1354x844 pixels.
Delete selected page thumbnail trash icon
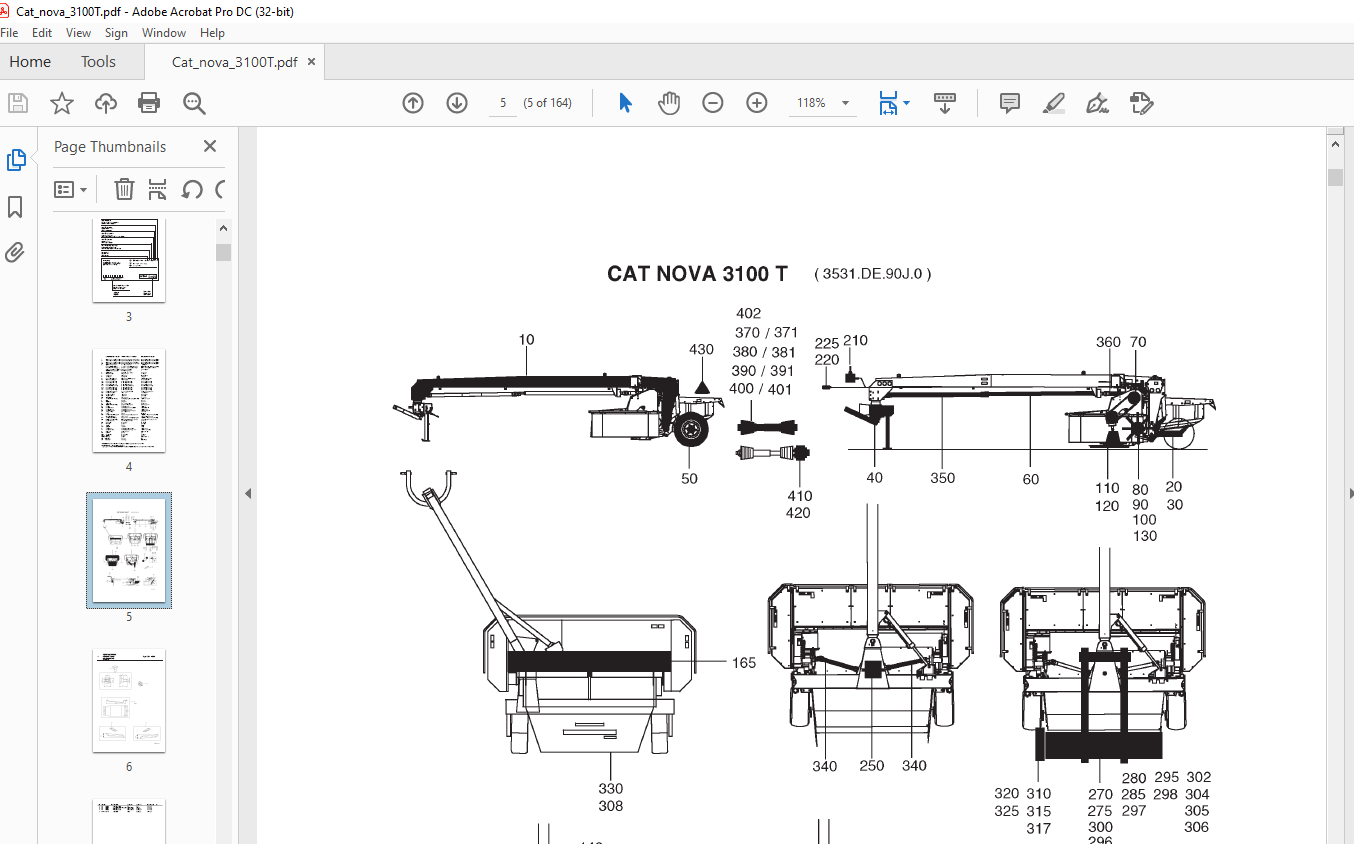click(x=124, y=189)
